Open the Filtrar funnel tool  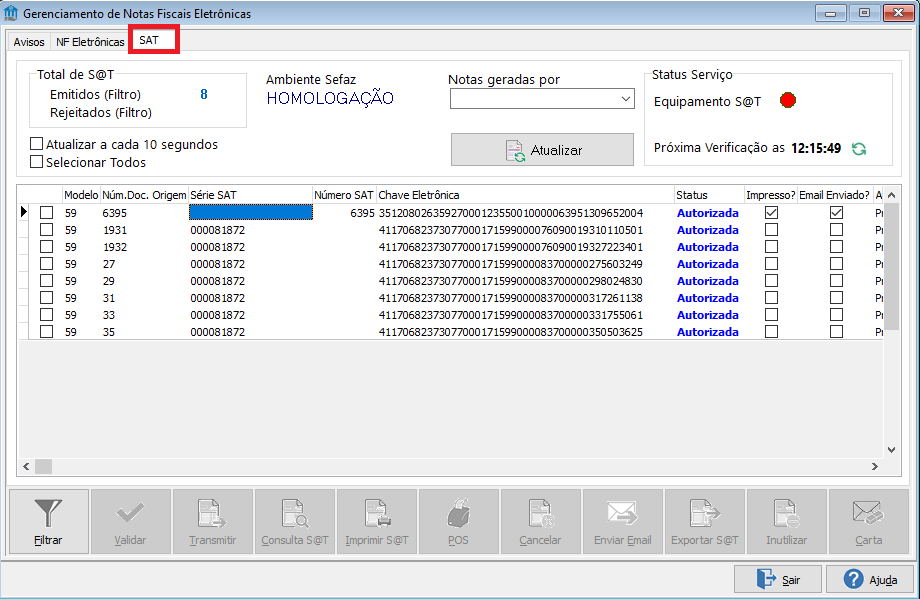click(x=49, y=522)
